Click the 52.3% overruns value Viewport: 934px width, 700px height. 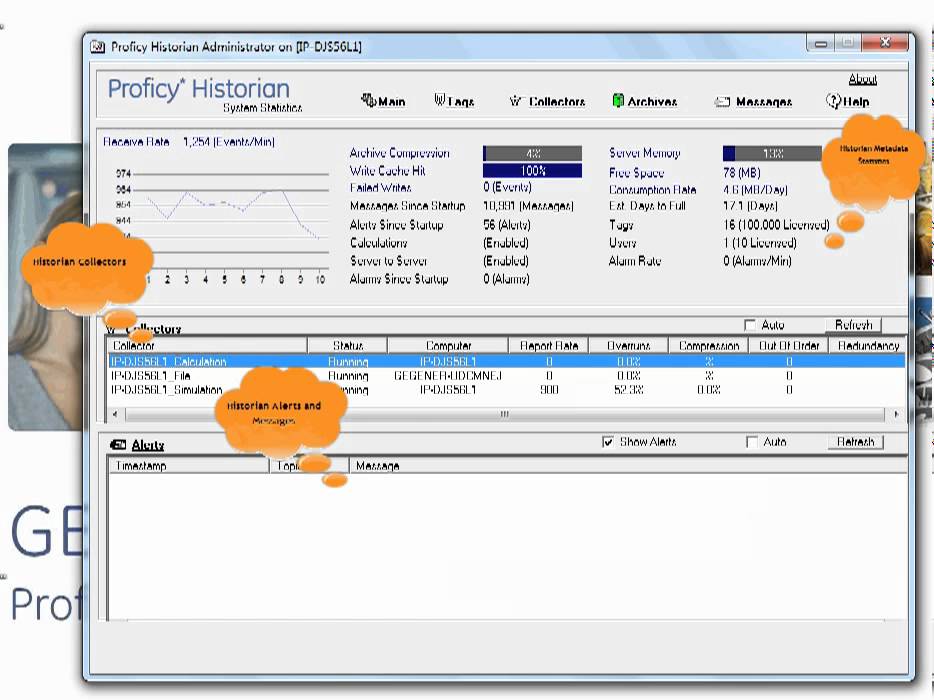628,390
